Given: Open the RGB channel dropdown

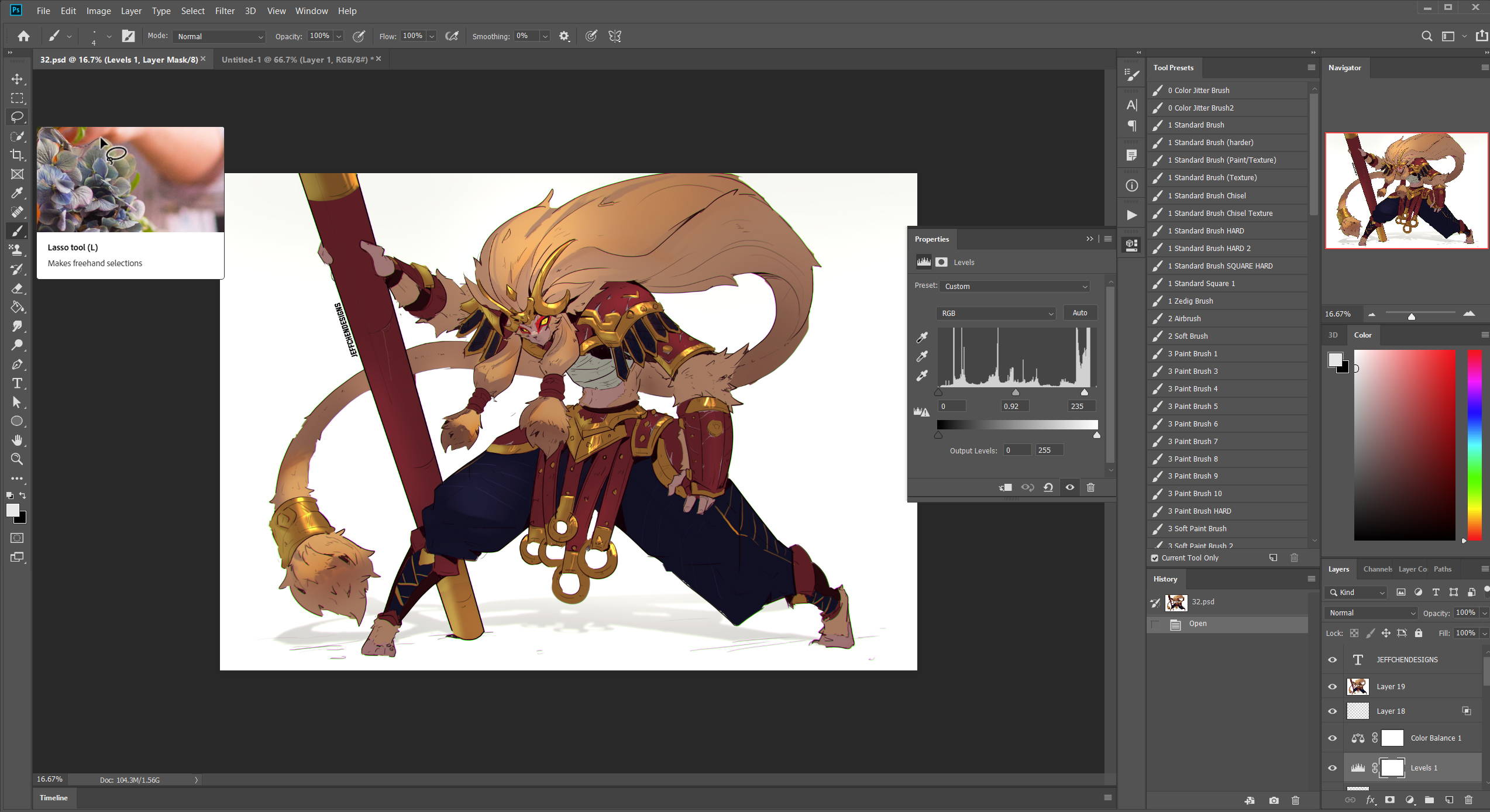Looking at the screenshot, I should point(996,314).
